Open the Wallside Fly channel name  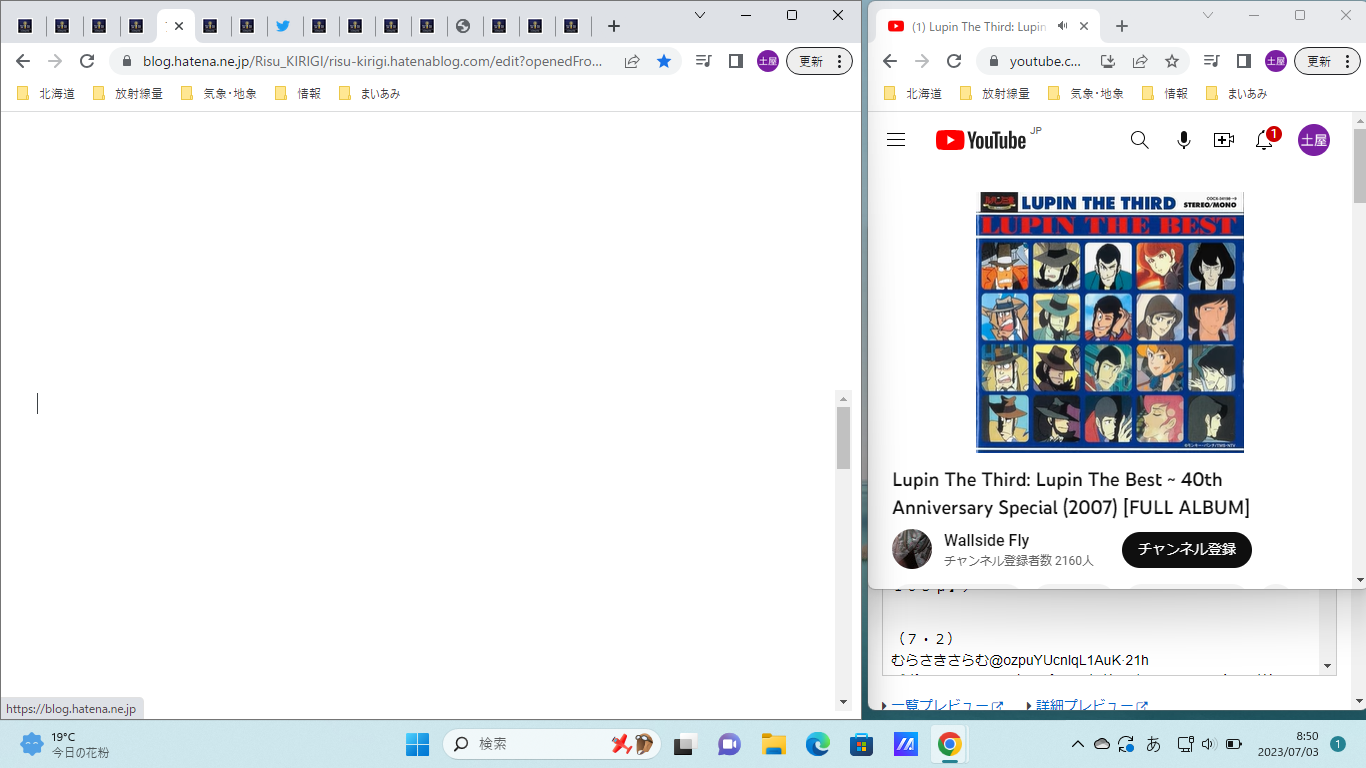pos(986,540)
